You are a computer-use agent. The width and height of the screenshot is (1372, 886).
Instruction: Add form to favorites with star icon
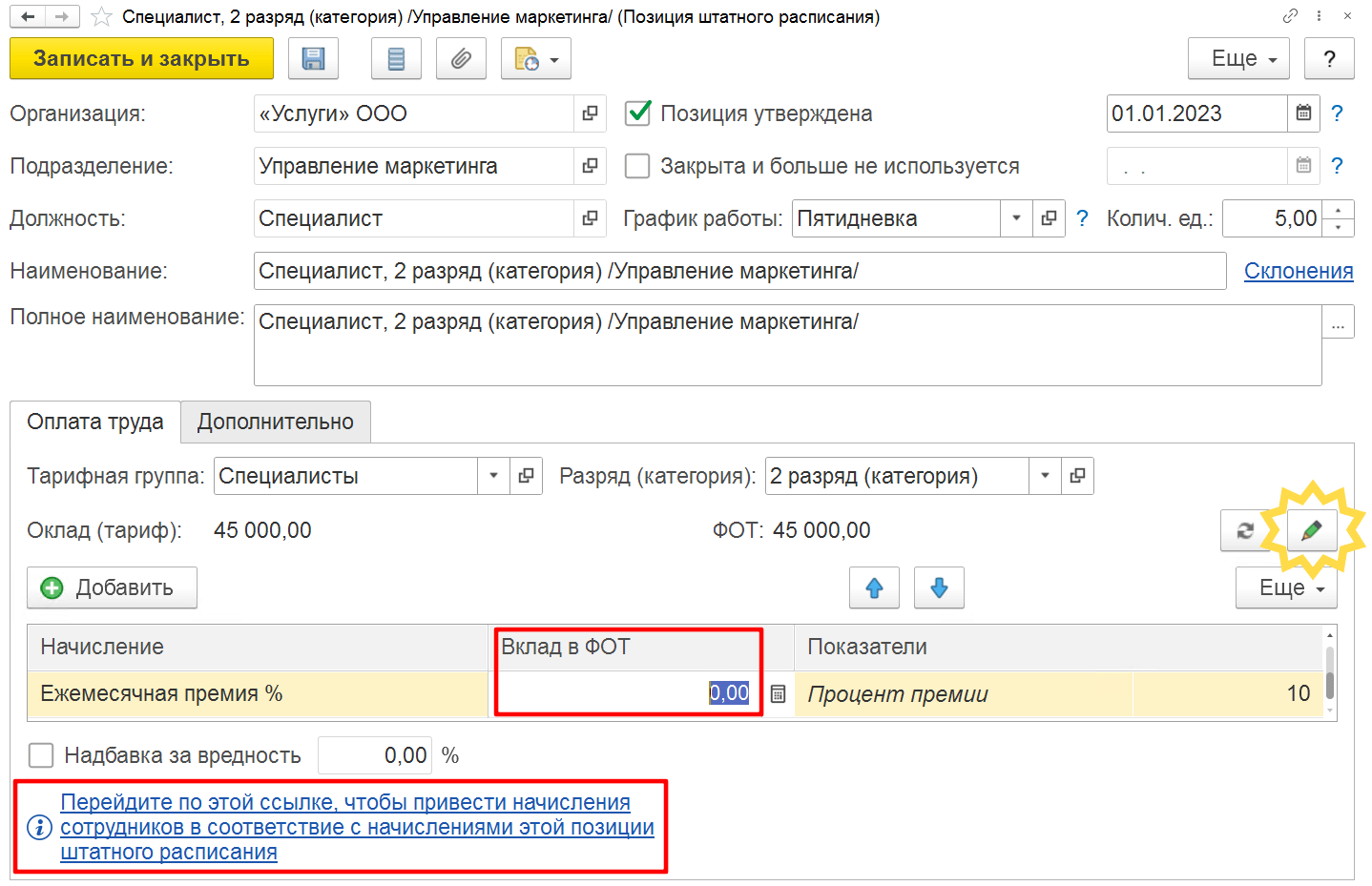tap(101, 17)
